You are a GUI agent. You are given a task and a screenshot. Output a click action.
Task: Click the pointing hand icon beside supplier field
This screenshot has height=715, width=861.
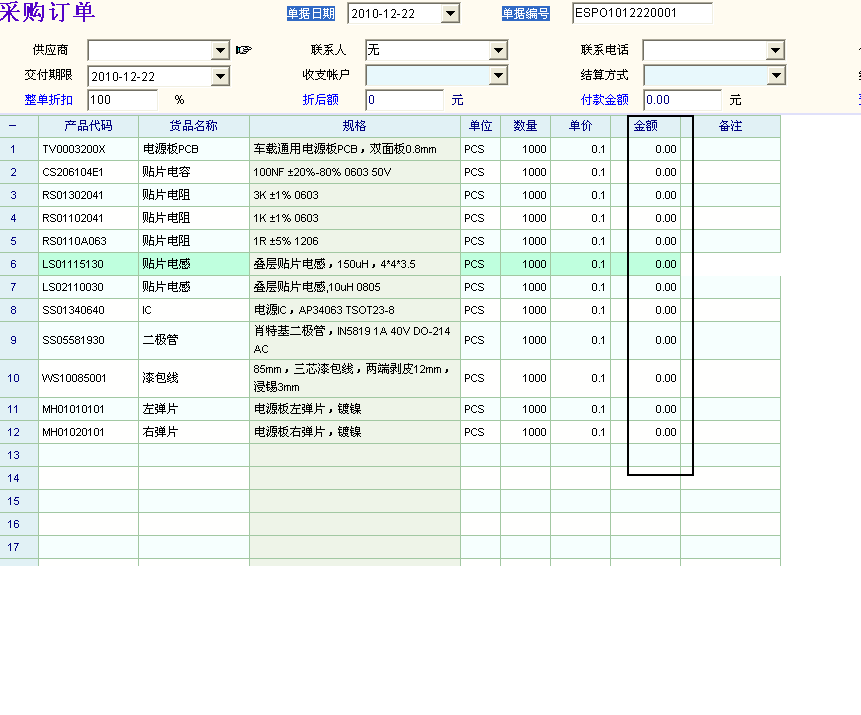244,50
